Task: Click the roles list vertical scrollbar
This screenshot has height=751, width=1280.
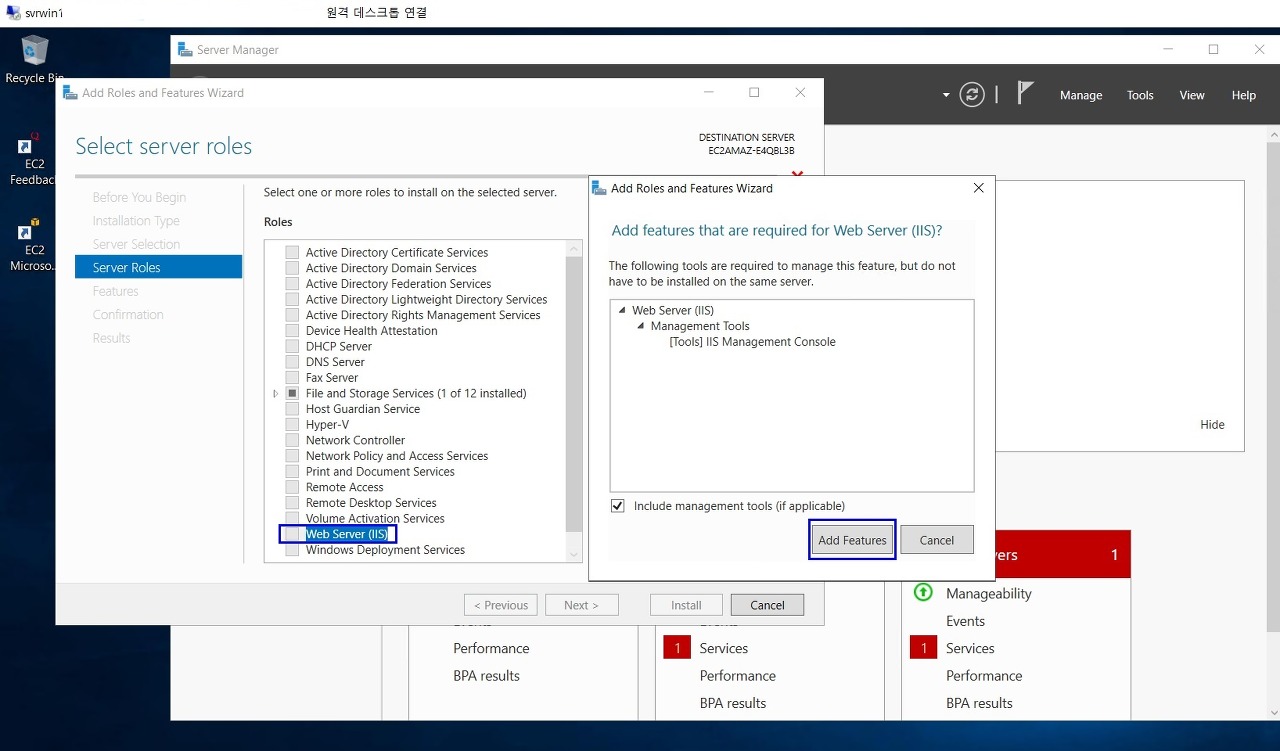Action: [x=574, y=394]
